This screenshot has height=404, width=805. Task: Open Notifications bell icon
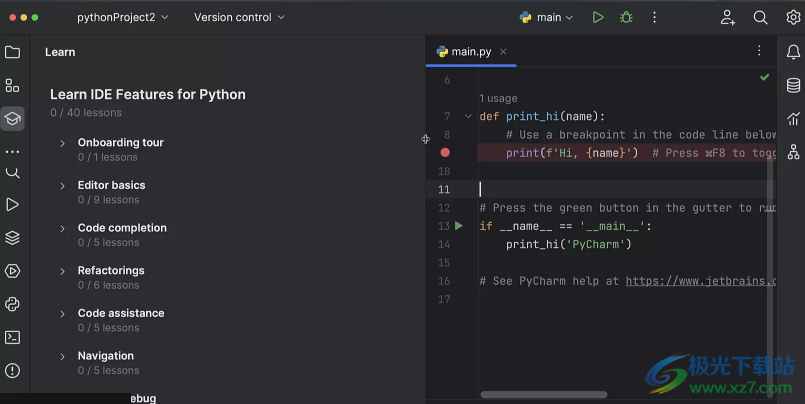793,51
